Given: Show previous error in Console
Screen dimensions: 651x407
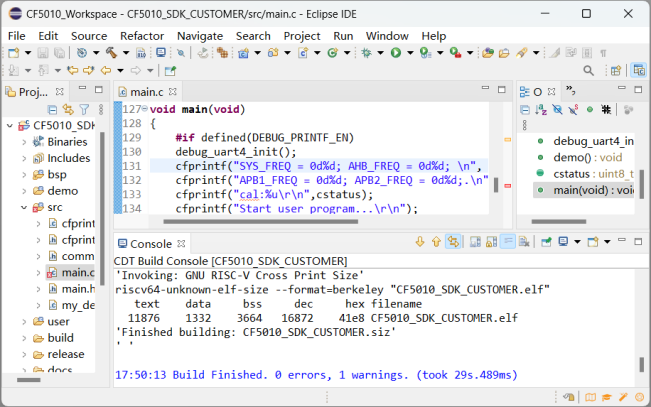Looking at the screenshot, I should point(436,242).
